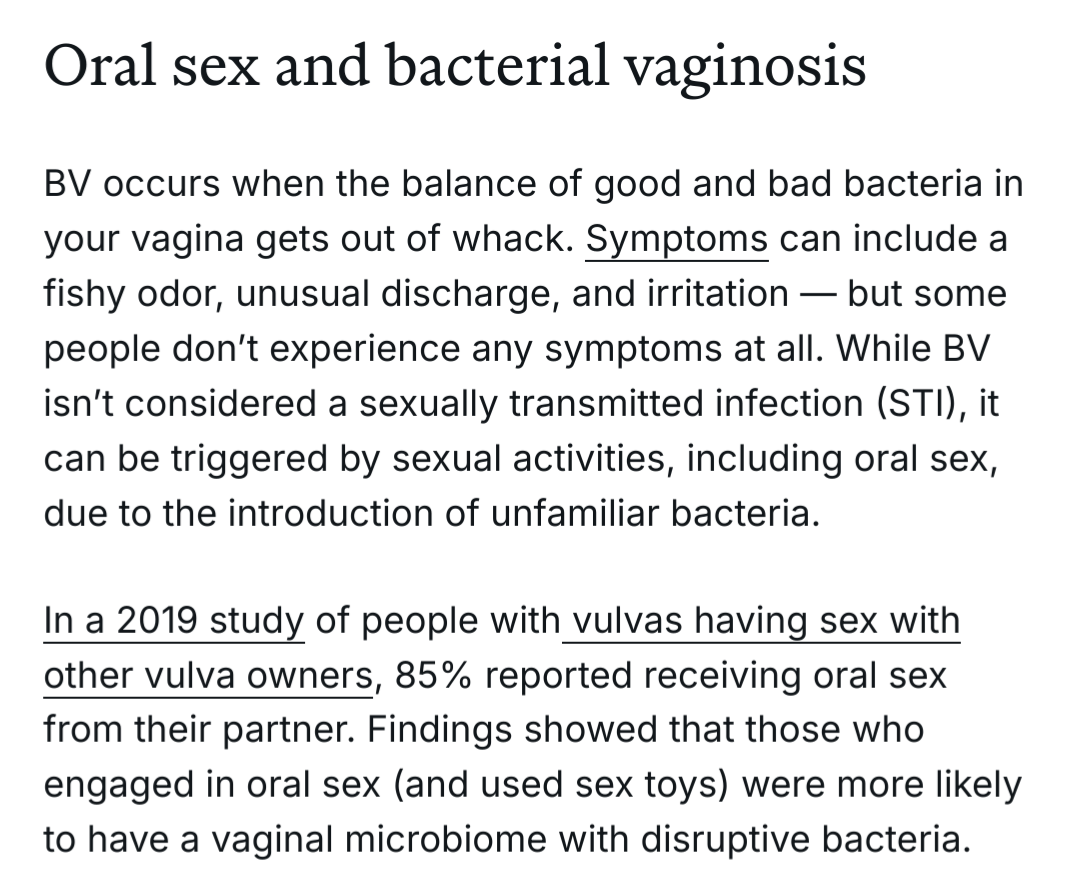Follow the "vulvas having sex with" link

[761, 620]
